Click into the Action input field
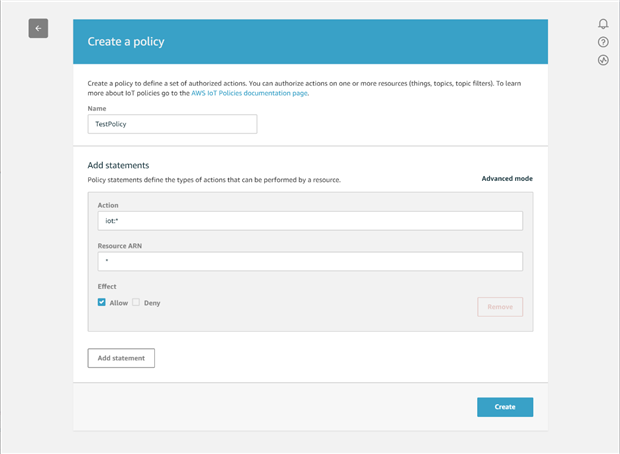620x454 pixels. (x=310, y=221)
